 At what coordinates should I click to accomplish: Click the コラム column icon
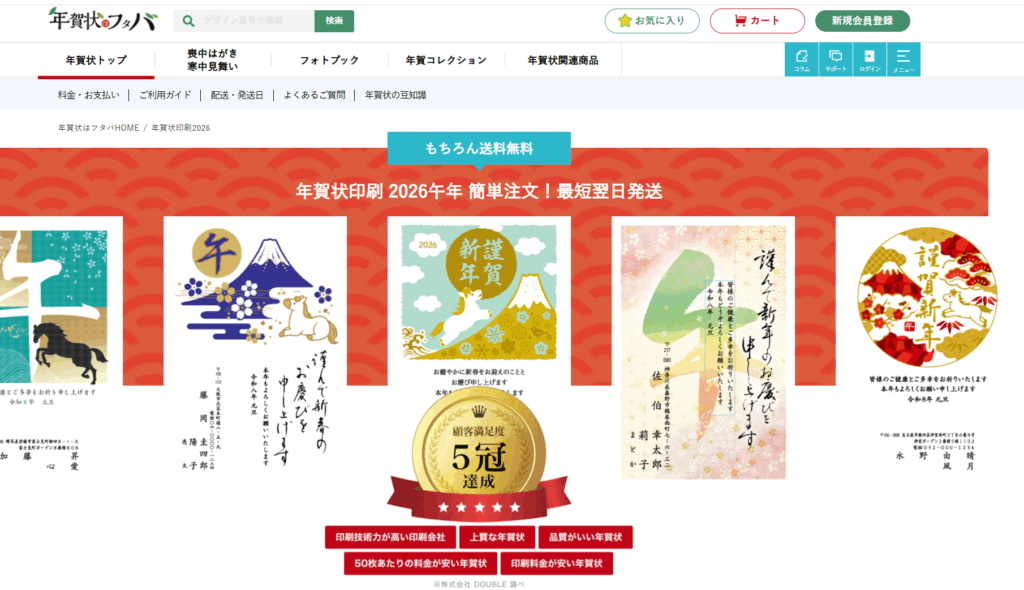[801, 59]
